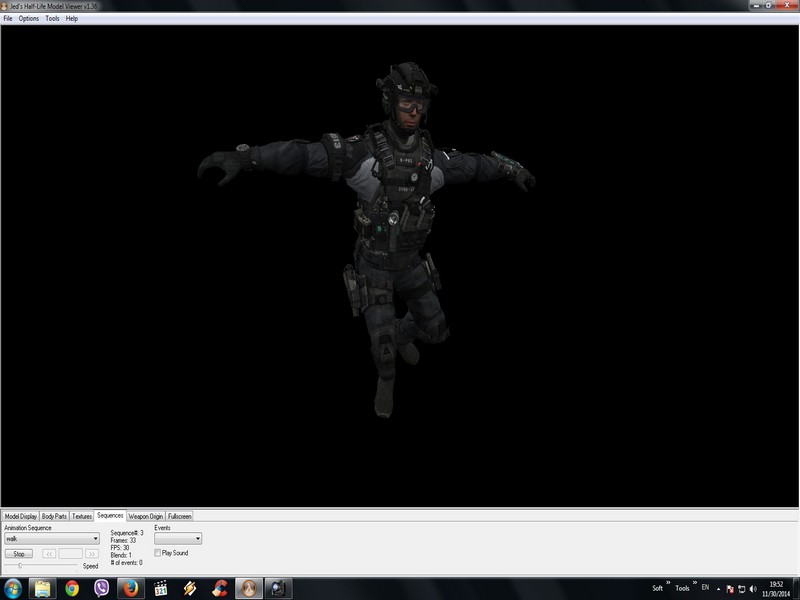This screenshot has height=600, width=800.
Task: Open the File menu
Action: coord(8,18)
